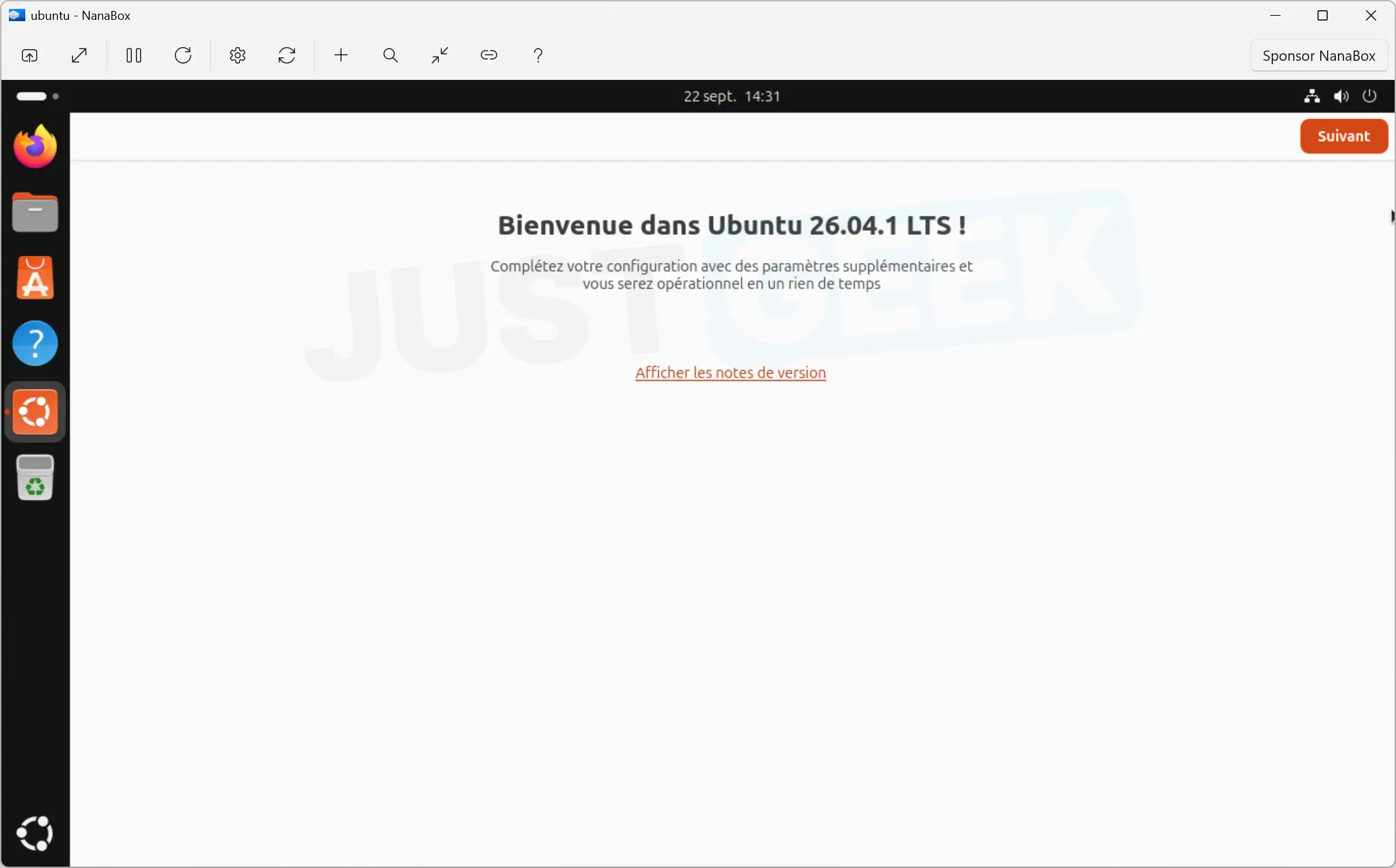Maximize the NanaBox window
The width and height of the screenshot is (1396, 868).
tap(1322, 15)
